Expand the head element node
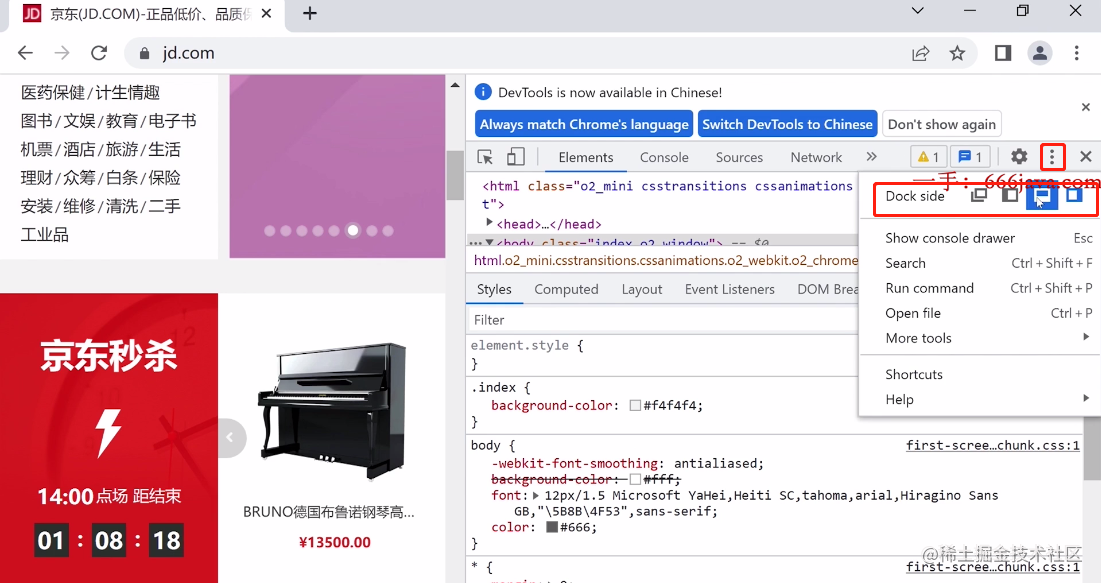 (x=489, y=223)
